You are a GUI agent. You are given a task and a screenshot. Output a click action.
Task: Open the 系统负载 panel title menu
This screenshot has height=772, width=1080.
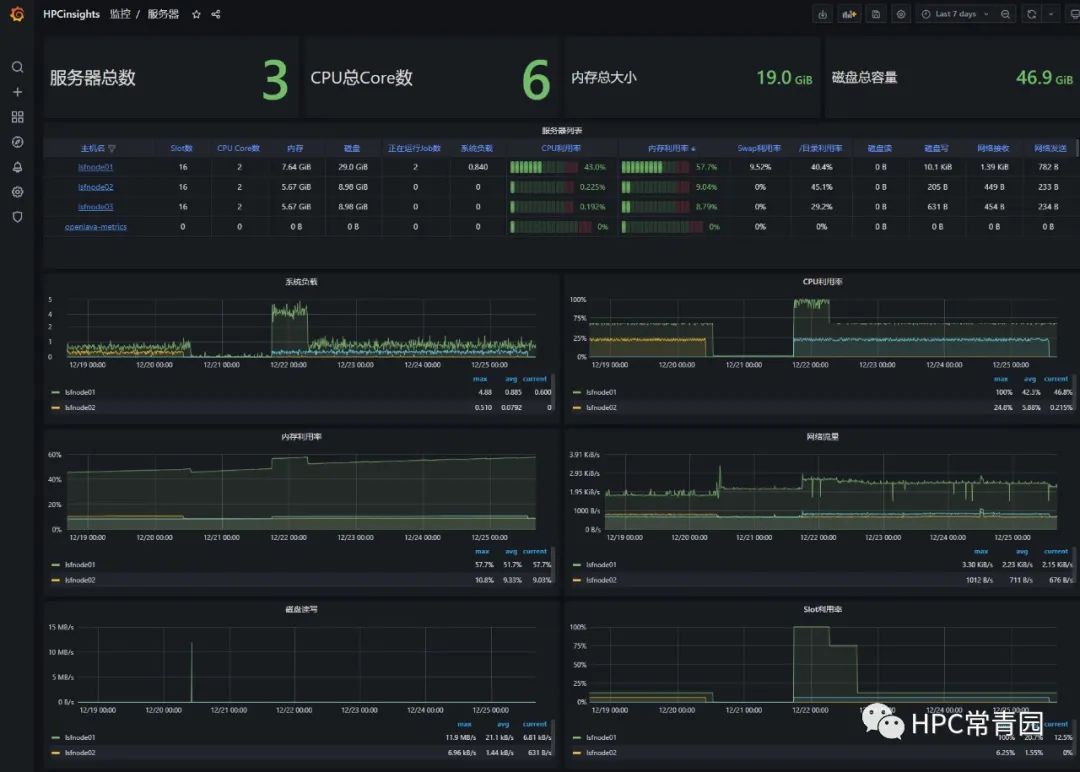click(302, 282)
